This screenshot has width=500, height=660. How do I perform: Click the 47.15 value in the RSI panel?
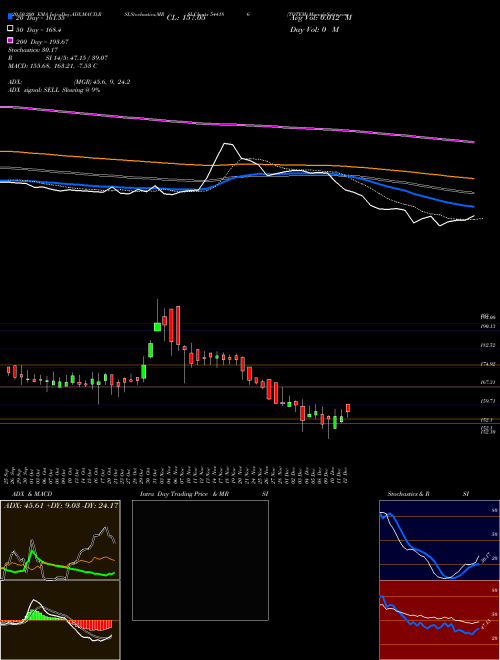pos(485,625)
